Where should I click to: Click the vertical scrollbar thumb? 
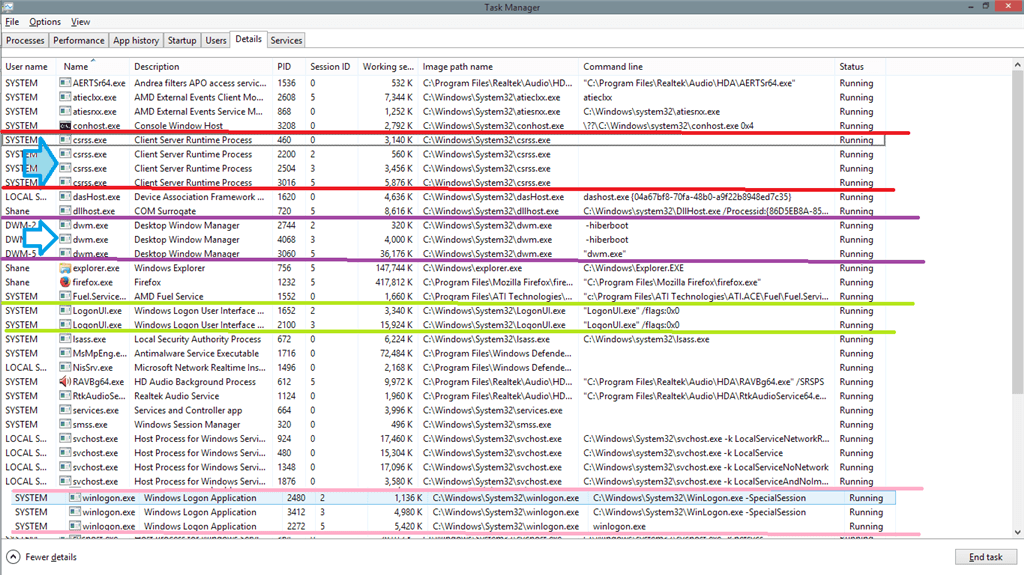[1017, 233]
